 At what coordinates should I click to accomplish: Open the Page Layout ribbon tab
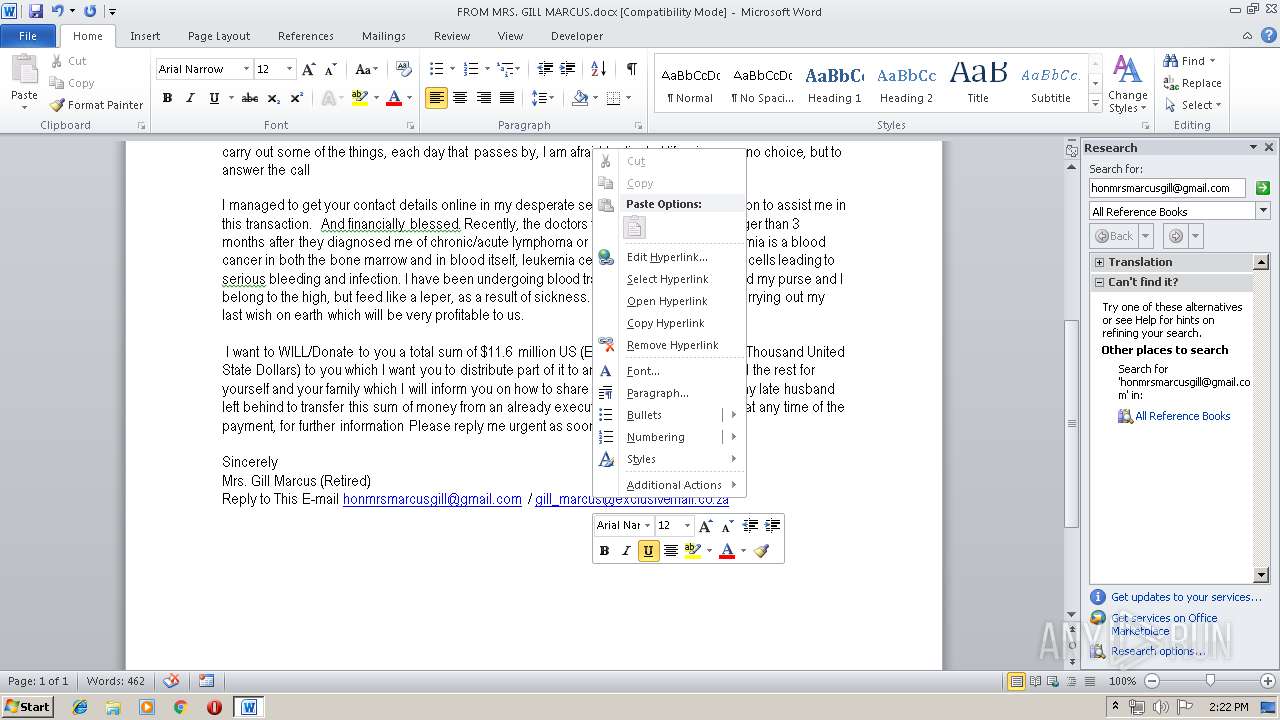219,36
